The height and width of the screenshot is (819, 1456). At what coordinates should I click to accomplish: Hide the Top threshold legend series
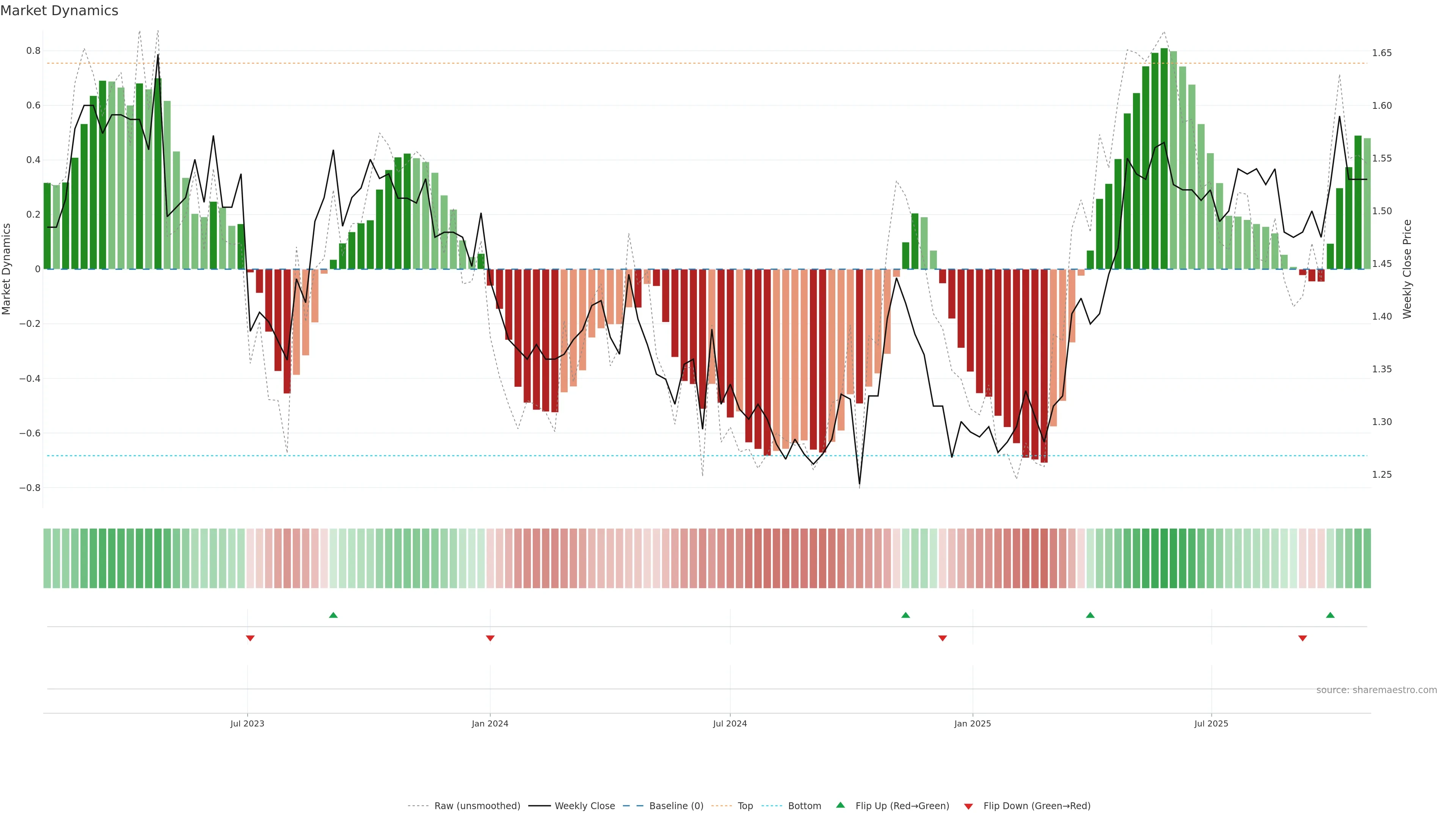point(745,806)
